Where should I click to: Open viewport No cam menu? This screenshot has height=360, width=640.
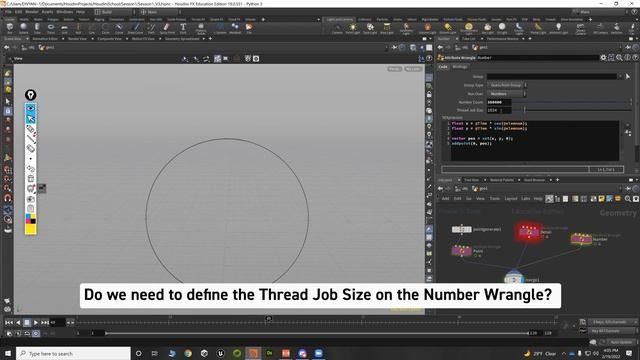pyautogui.click(x=413, y=69)
